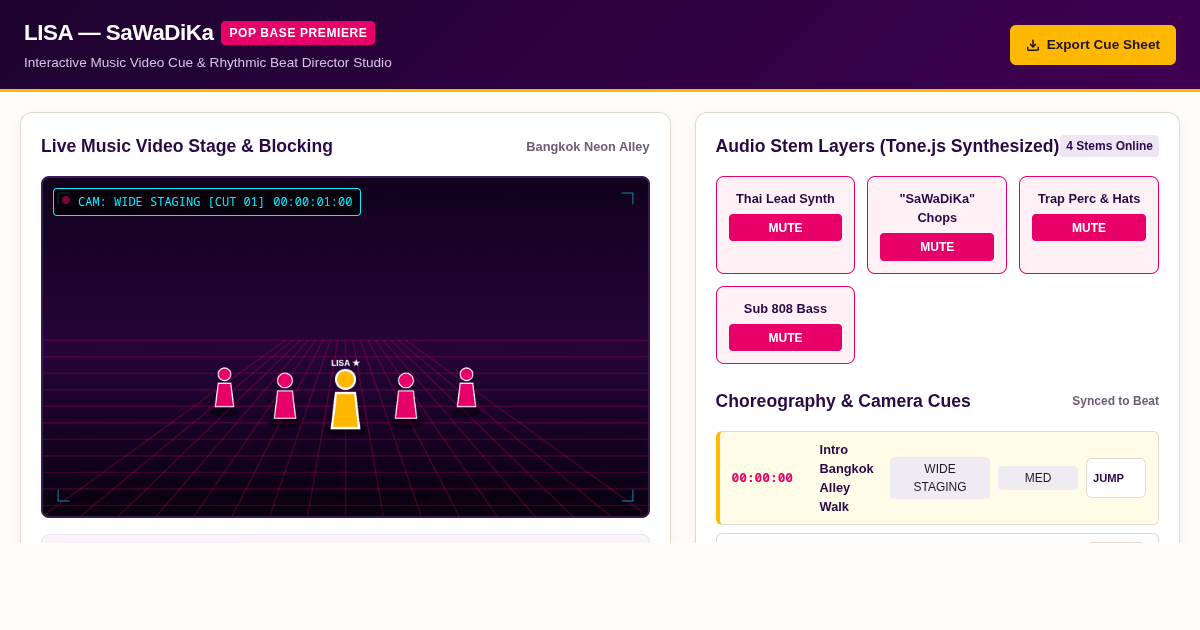Select the yellow LISA star dancer figure
The image size is (1200, 630).
tap(345, 399)
